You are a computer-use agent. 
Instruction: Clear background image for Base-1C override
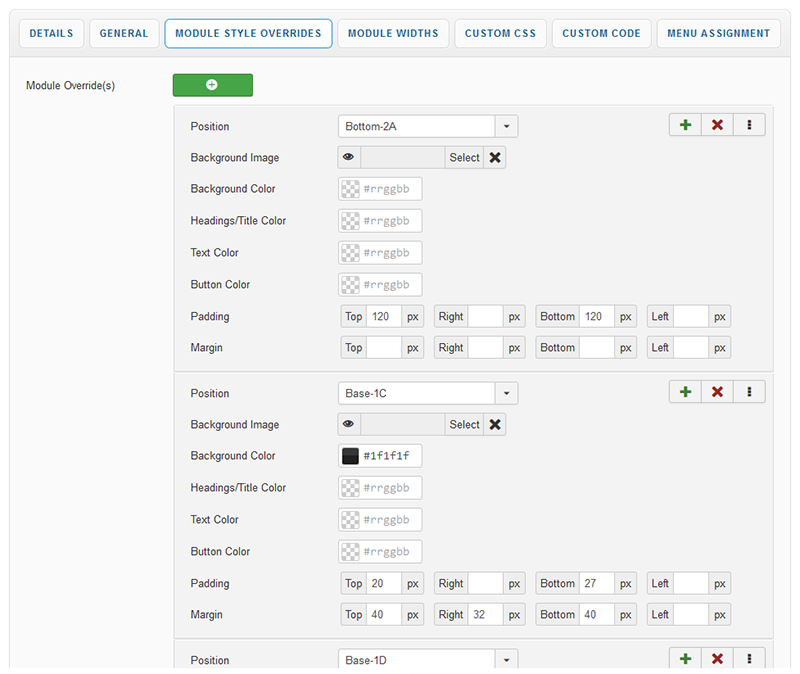tap(495, 424)
